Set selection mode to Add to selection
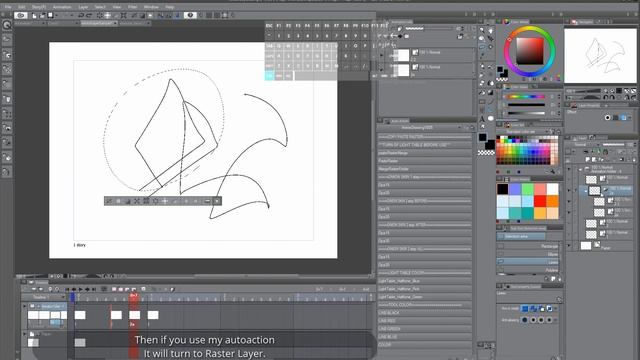The width and height of the screenshot is (640, 360). tap(533, 309)
